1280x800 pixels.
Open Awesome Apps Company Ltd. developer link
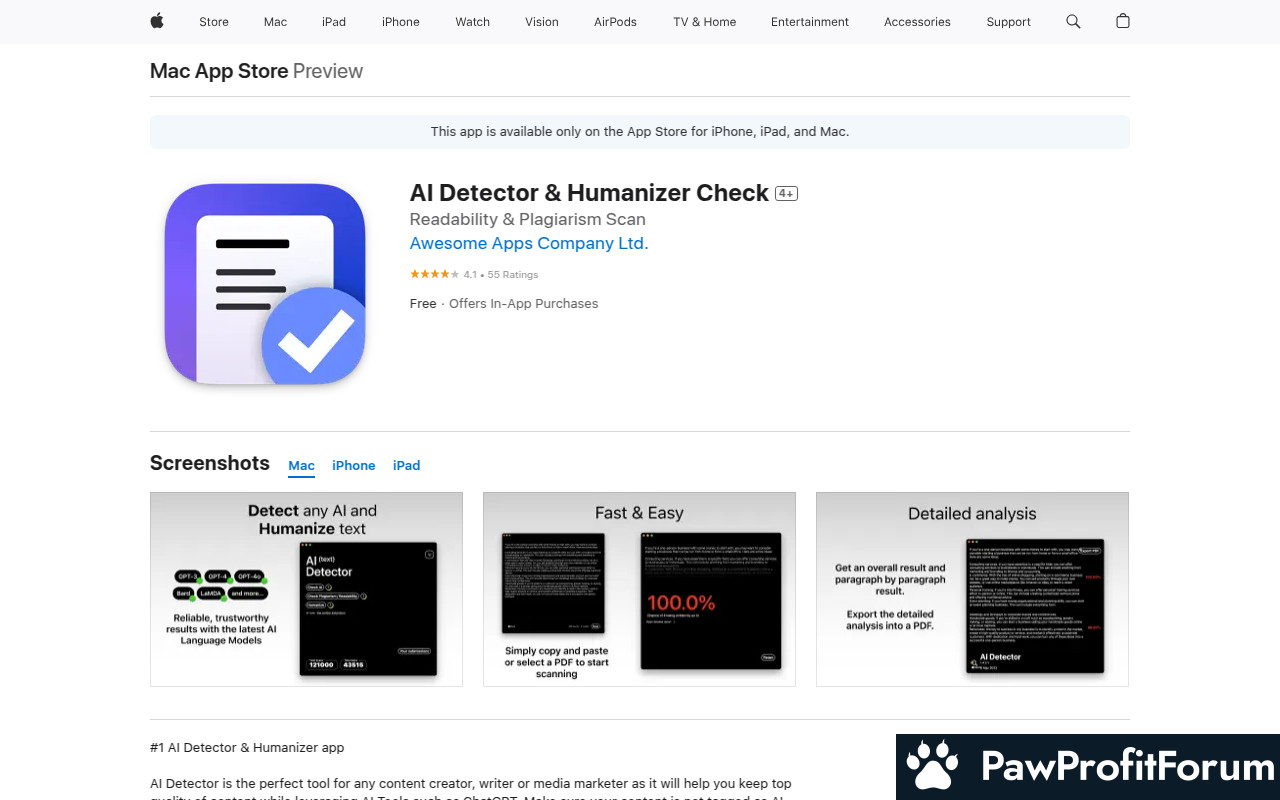529,243
